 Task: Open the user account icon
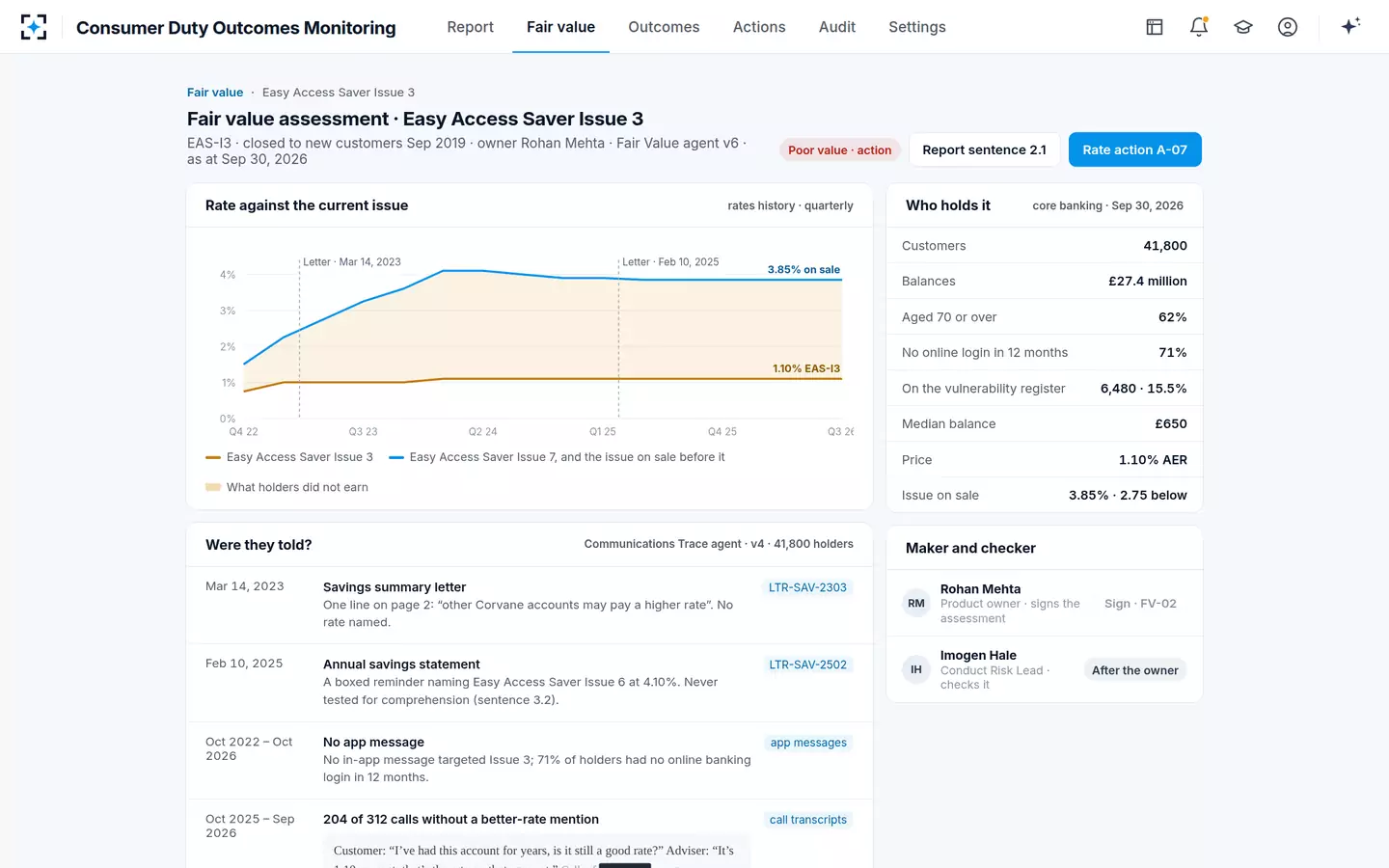[1288, 27]
